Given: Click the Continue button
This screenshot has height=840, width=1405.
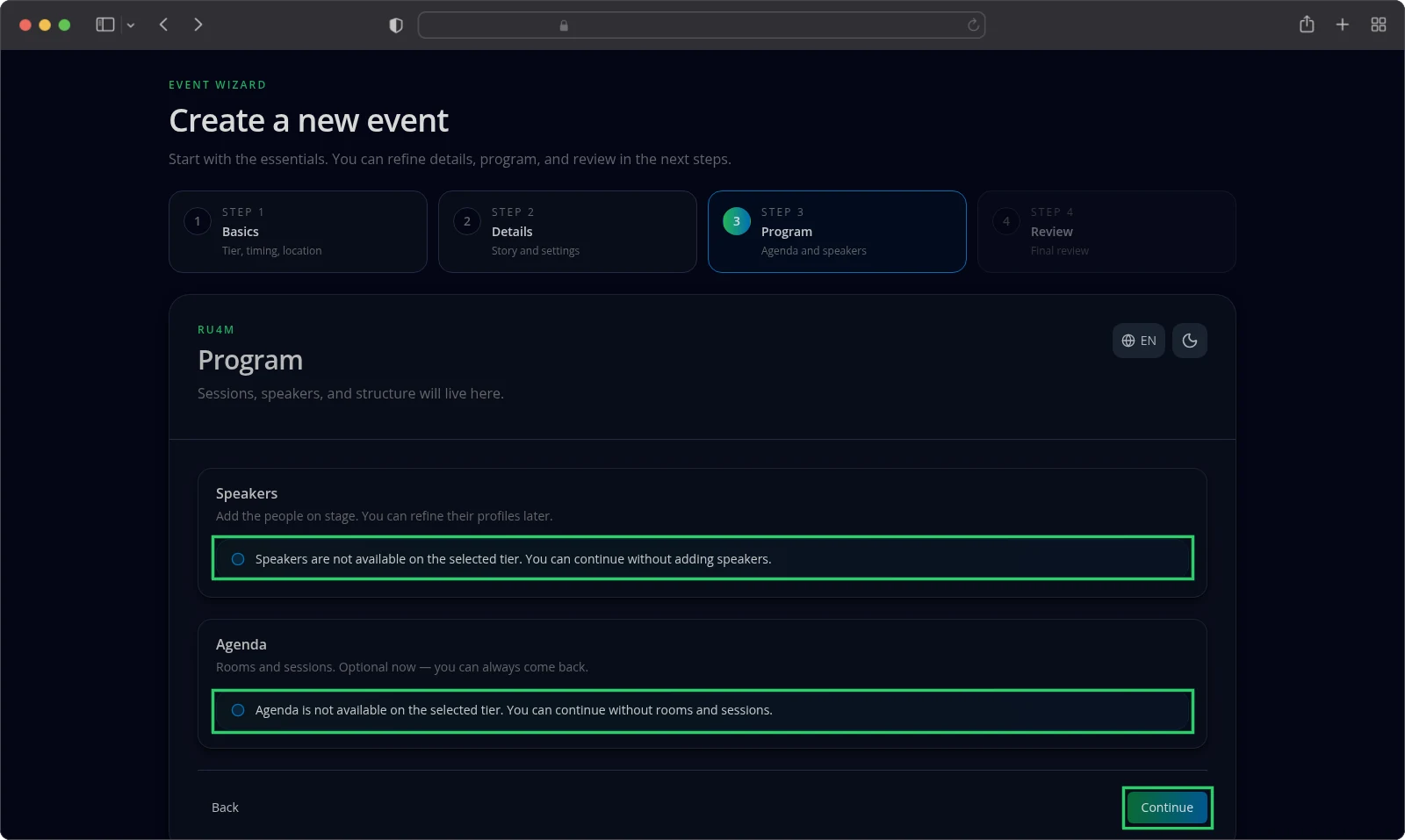Looking at the screenshot, I should click(x=1167, y=808).
